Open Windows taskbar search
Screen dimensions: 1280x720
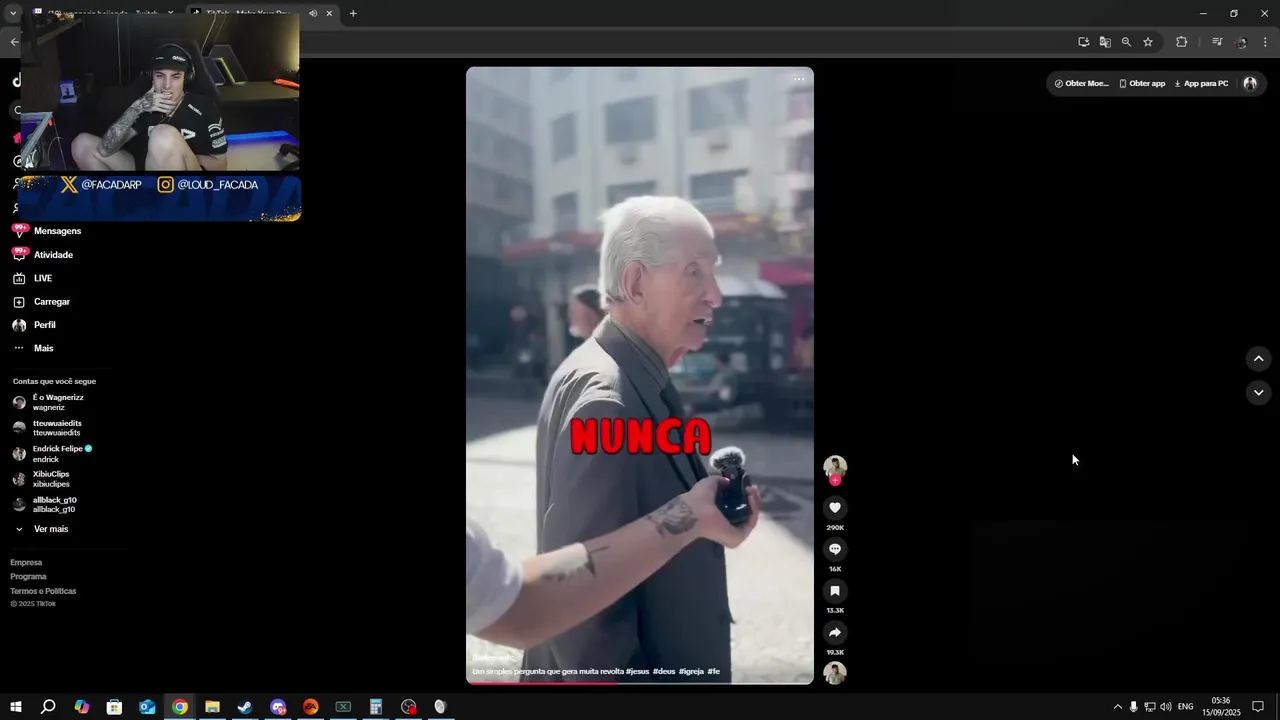(48, 707)
